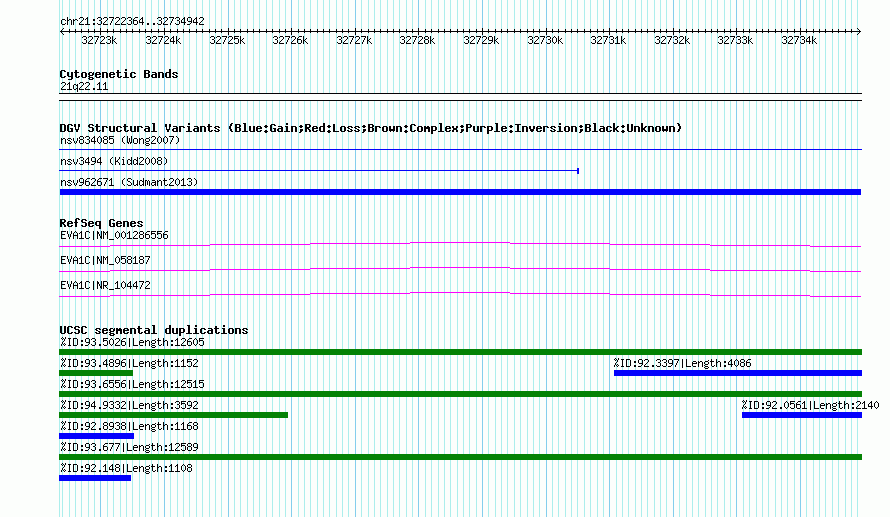890x517 pixels.
Task: Click %ID:93.677|Length:12589 duplication label
Action: pyautogui.click(x=129, y=447)
